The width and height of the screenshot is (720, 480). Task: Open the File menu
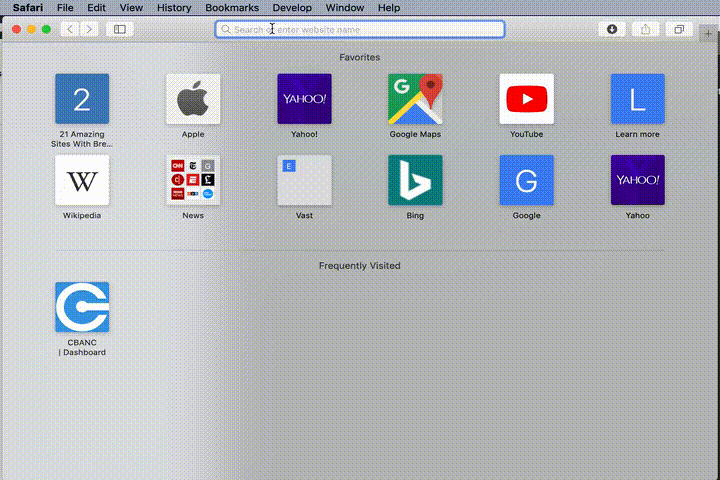(x=65, y=8)
